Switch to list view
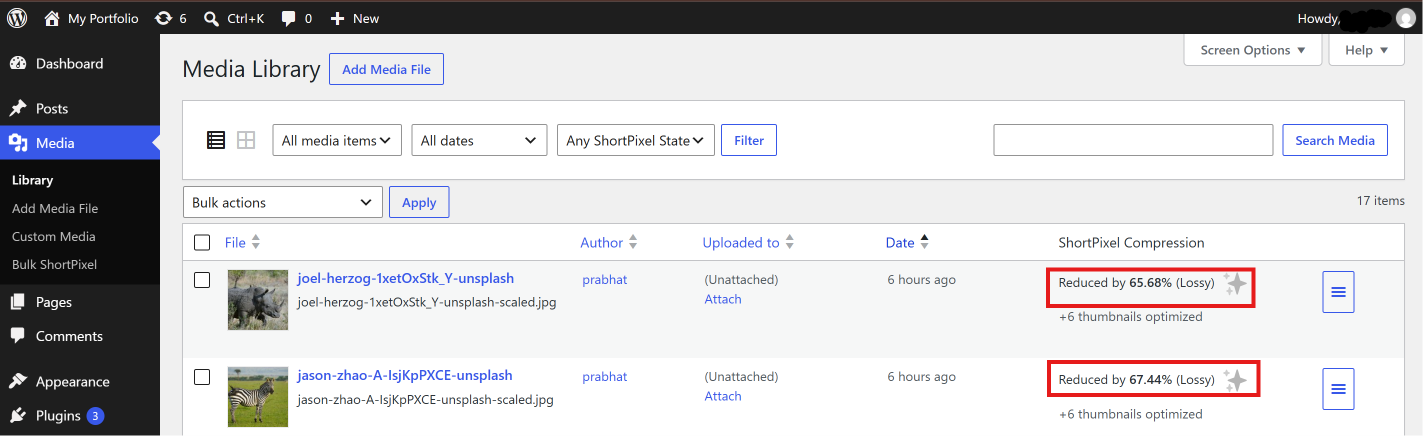This screenshot has width=1423, height=436. click(216, 141)
